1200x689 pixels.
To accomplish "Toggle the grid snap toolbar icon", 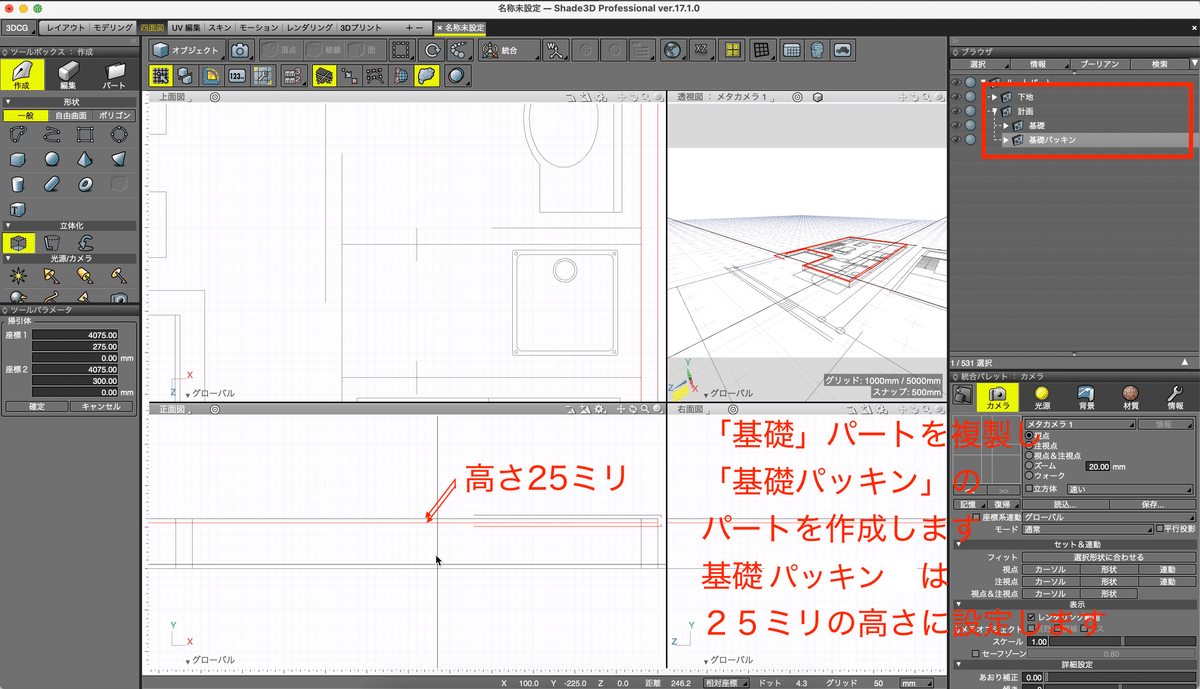I will click(x=160, y=75).
